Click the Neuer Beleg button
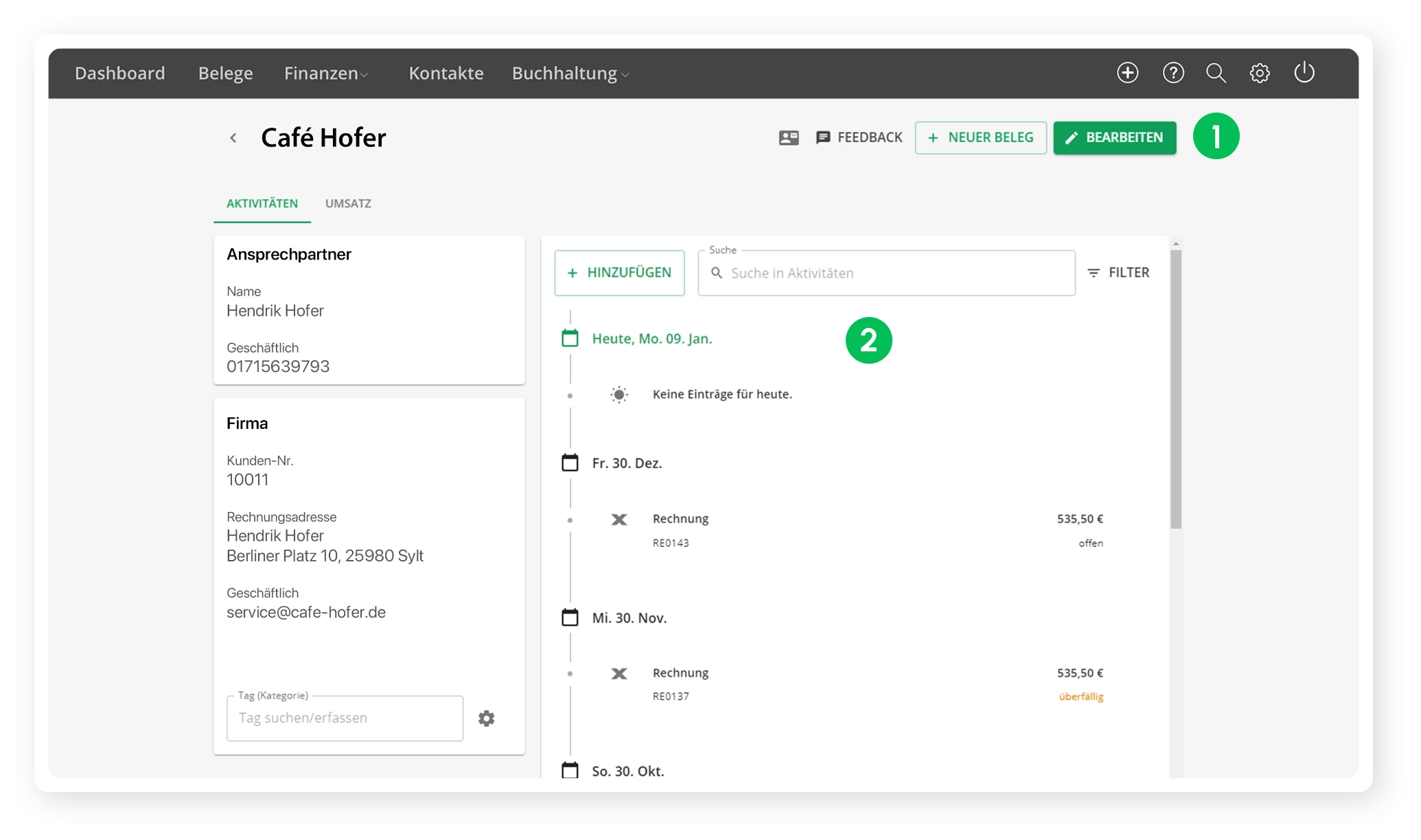The height and width of the screenshot is (840, 1421). (x=980, y=138)
